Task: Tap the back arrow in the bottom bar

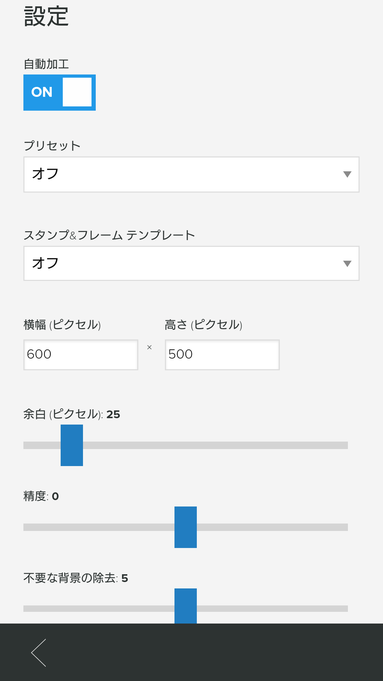Action: (39, 652)
